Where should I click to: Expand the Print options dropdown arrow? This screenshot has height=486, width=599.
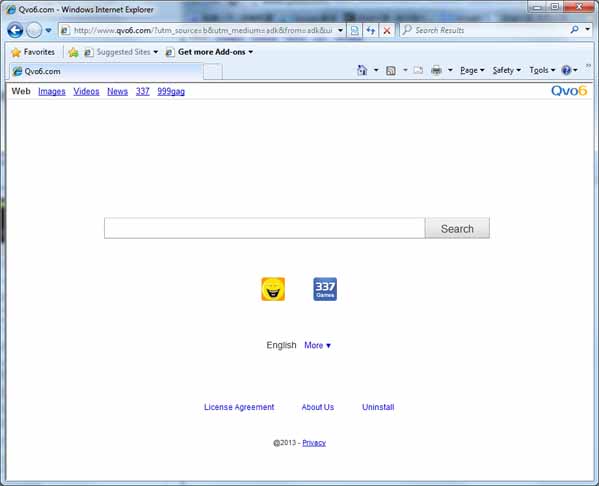click(x=450, y=70)
